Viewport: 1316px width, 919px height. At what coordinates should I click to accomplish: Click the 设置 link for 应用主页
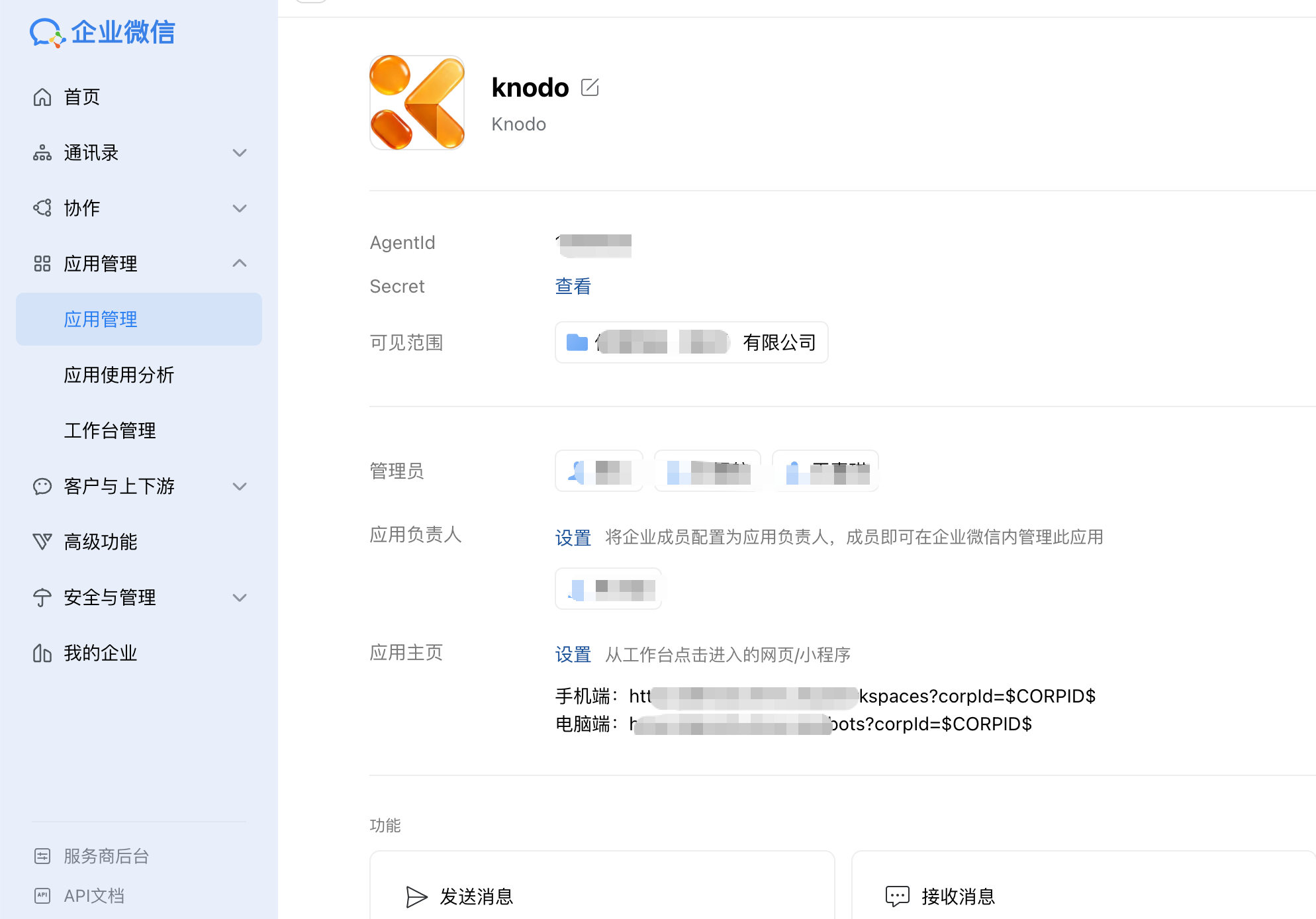tap(573, 654)
